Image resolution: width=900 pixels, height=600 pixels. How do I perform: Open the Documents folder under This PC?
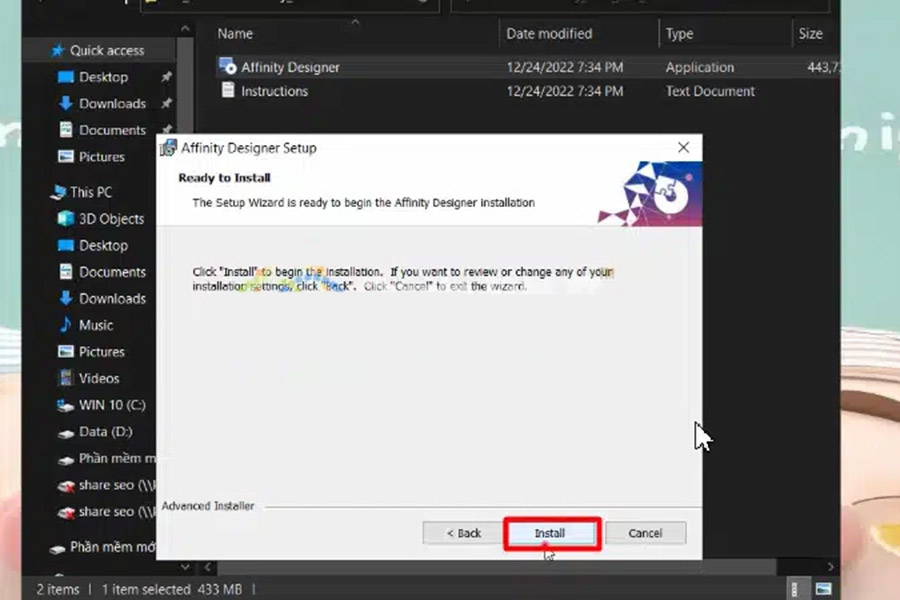point(112,272)
